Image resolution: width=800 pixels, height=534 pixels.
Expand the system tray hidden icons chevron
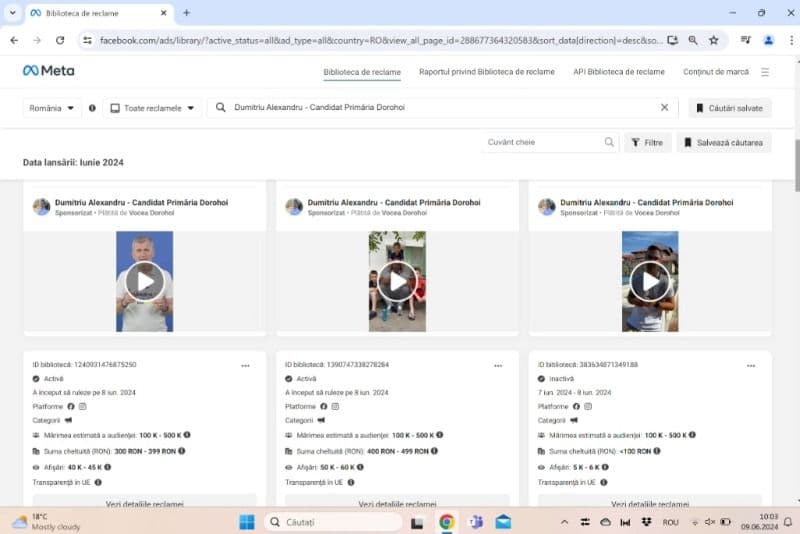tap(564, 522)
